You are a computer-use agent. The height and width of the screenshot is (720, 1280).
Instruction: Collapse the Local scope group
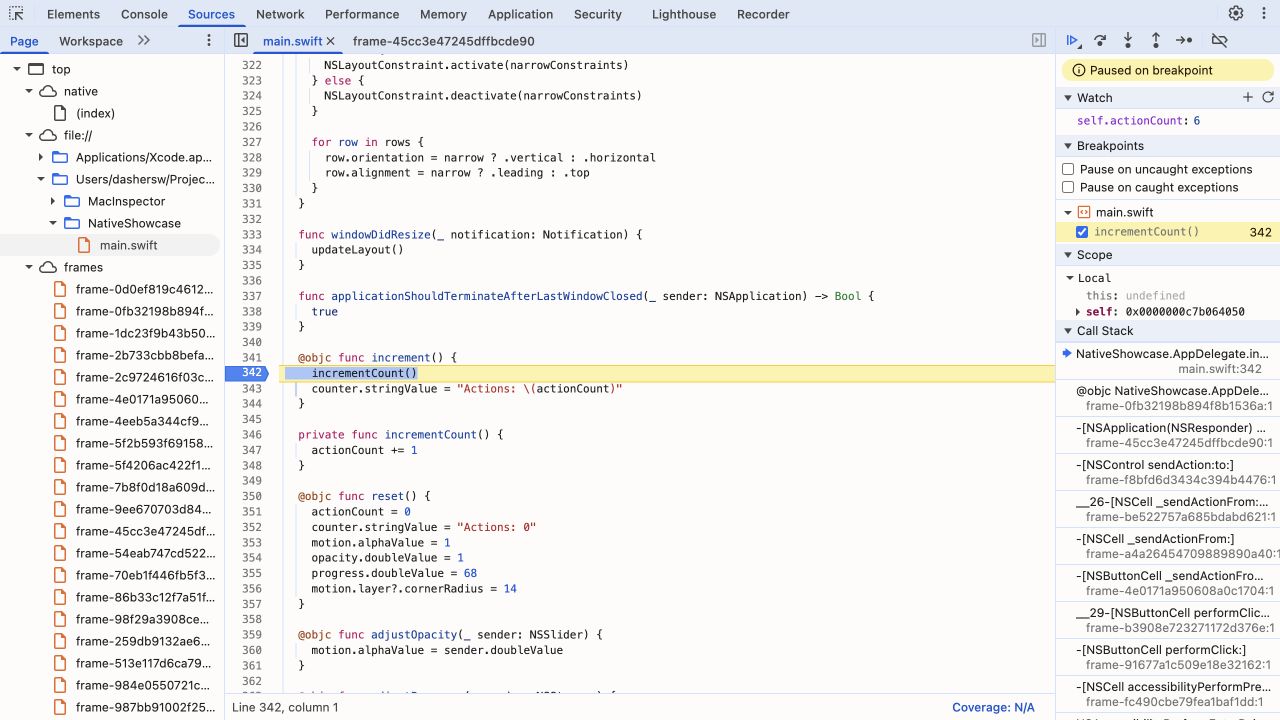1070,278
